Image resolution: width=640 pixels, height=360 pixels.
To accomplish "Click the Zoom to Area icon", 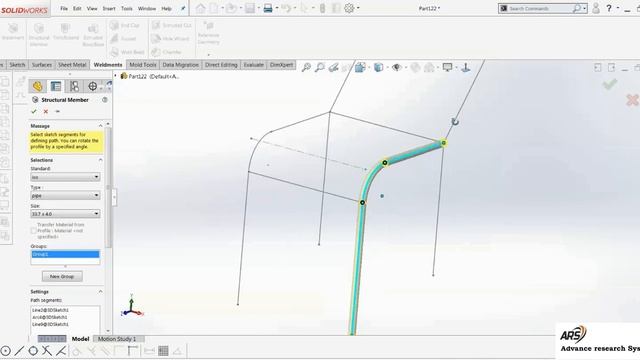I will 320,67.
